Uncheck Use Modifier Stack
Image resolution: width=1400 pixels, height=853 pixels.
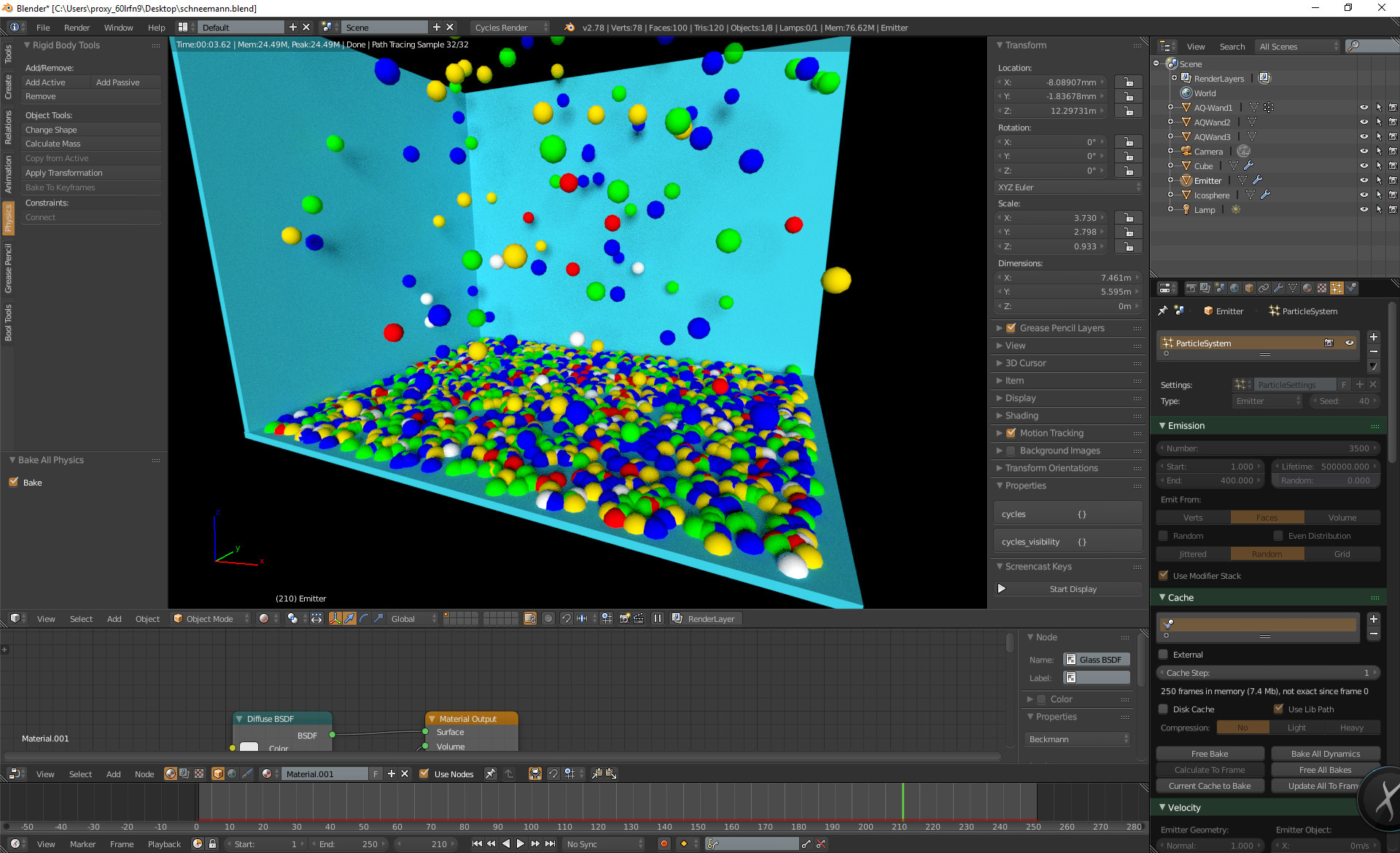pos(1164,575)
